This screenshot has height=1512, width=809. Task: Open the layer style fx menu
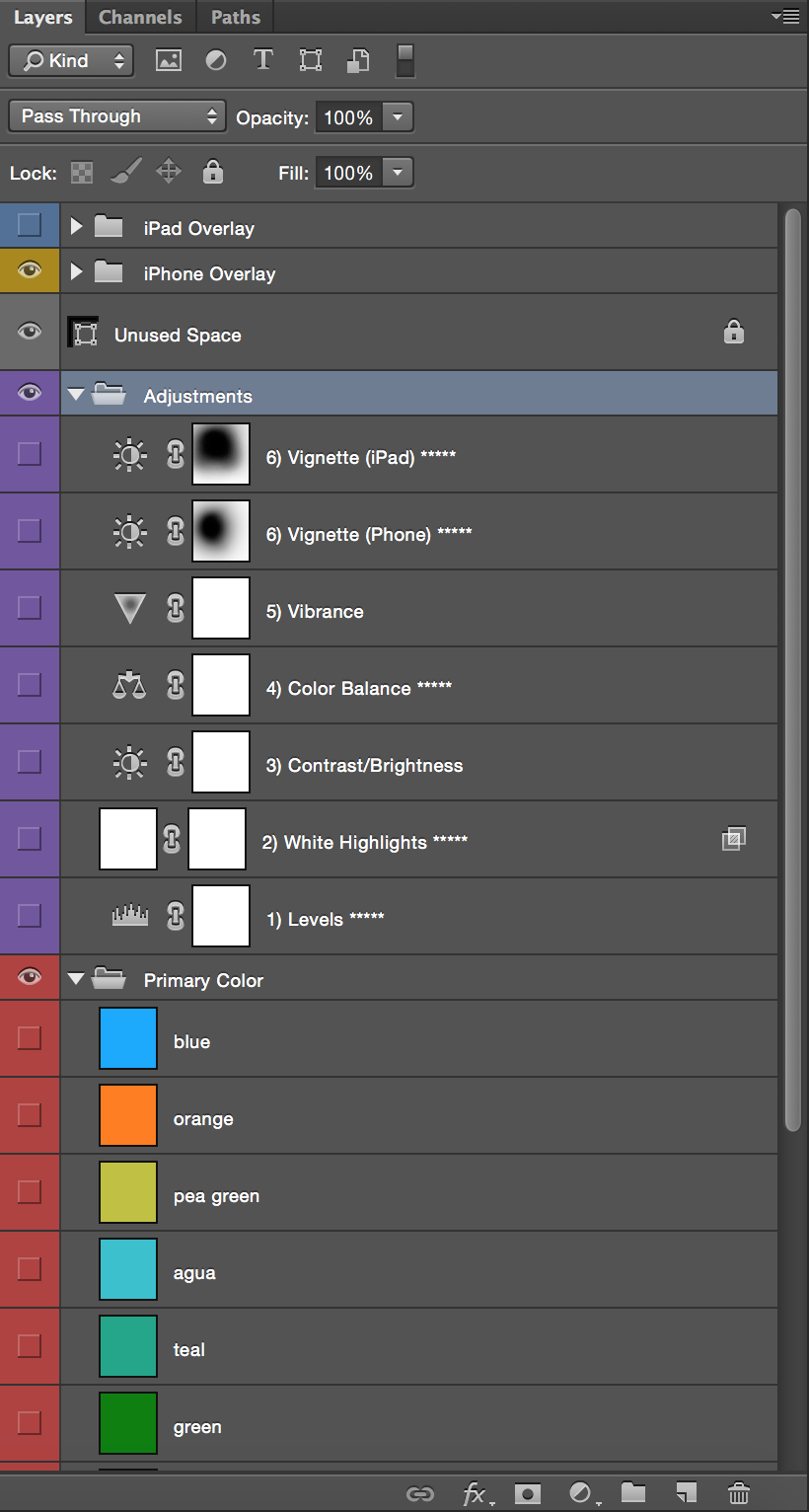478,1493
